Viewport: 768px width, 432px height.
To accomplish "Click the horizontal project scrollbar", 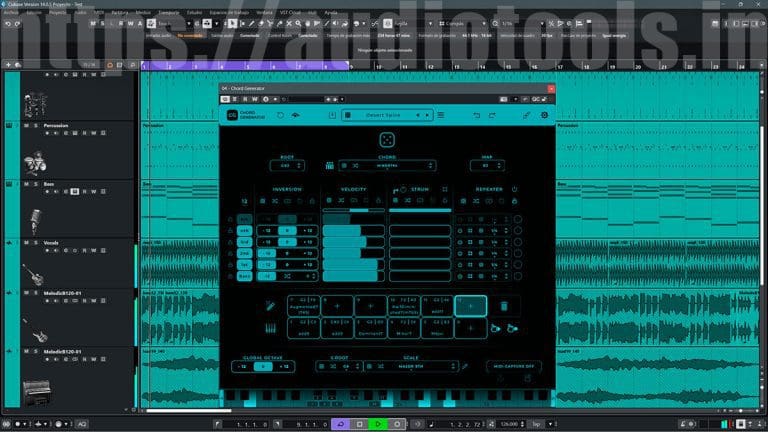I will tap(189, 410).
